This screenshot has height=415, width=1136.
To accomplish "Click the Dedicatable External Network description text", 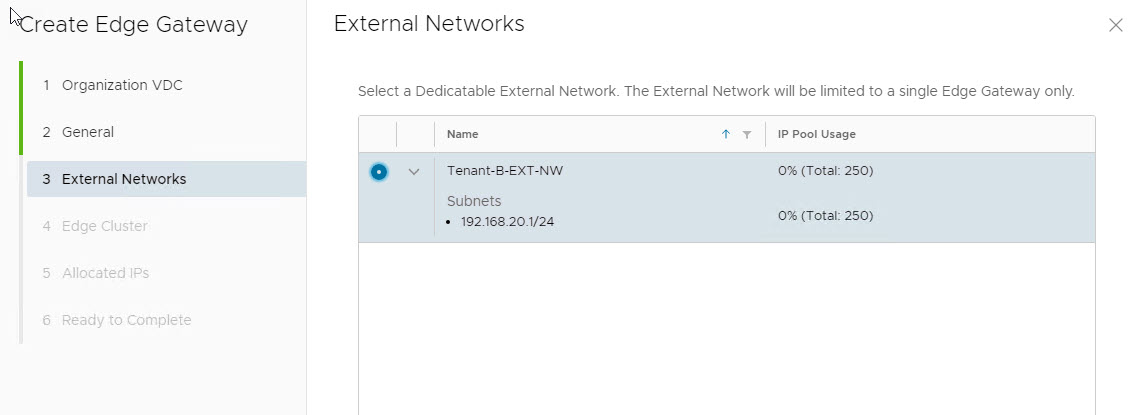I will (x=716, y=91).
